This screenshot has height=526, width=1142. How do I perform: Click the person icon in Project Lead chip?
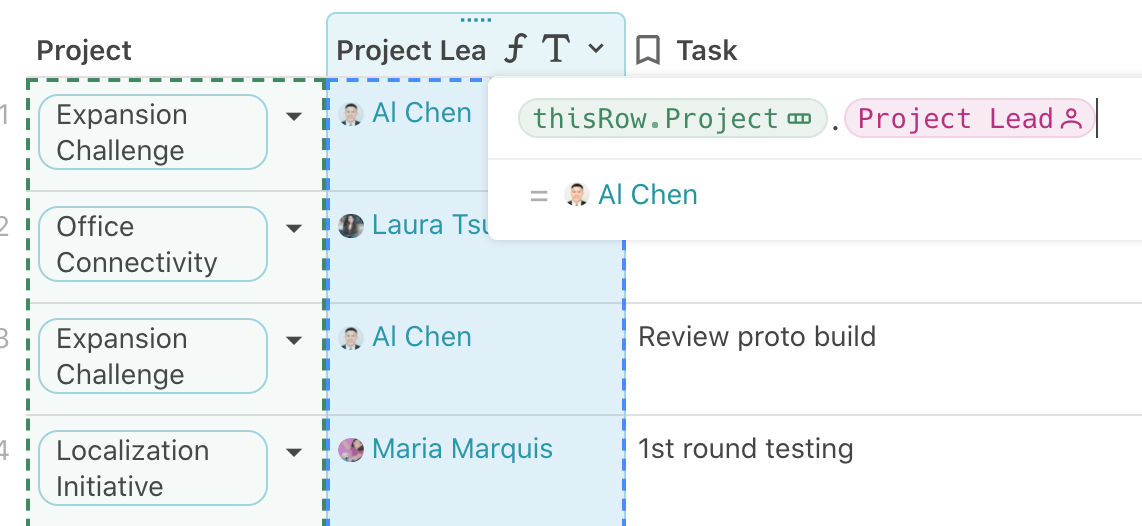1071,119
